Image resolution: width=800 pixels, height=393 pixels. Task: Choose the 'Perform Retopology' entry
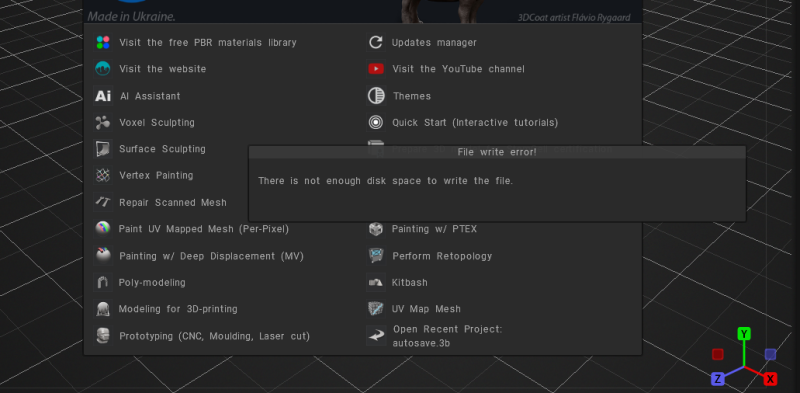tap(442, 256)
